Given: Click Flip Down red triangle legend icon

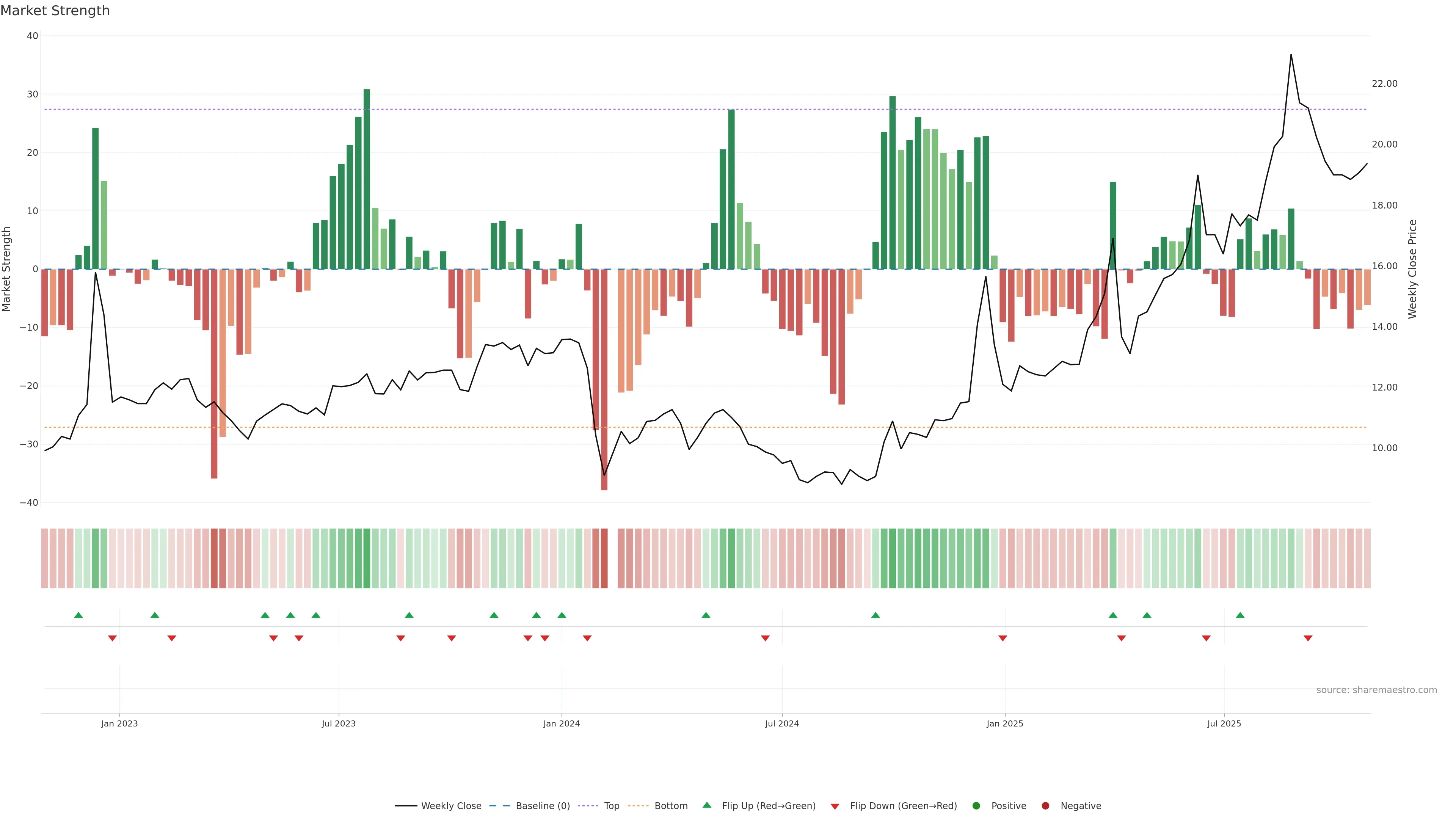Looking at the screenshot, I should (x=835, y=806).
